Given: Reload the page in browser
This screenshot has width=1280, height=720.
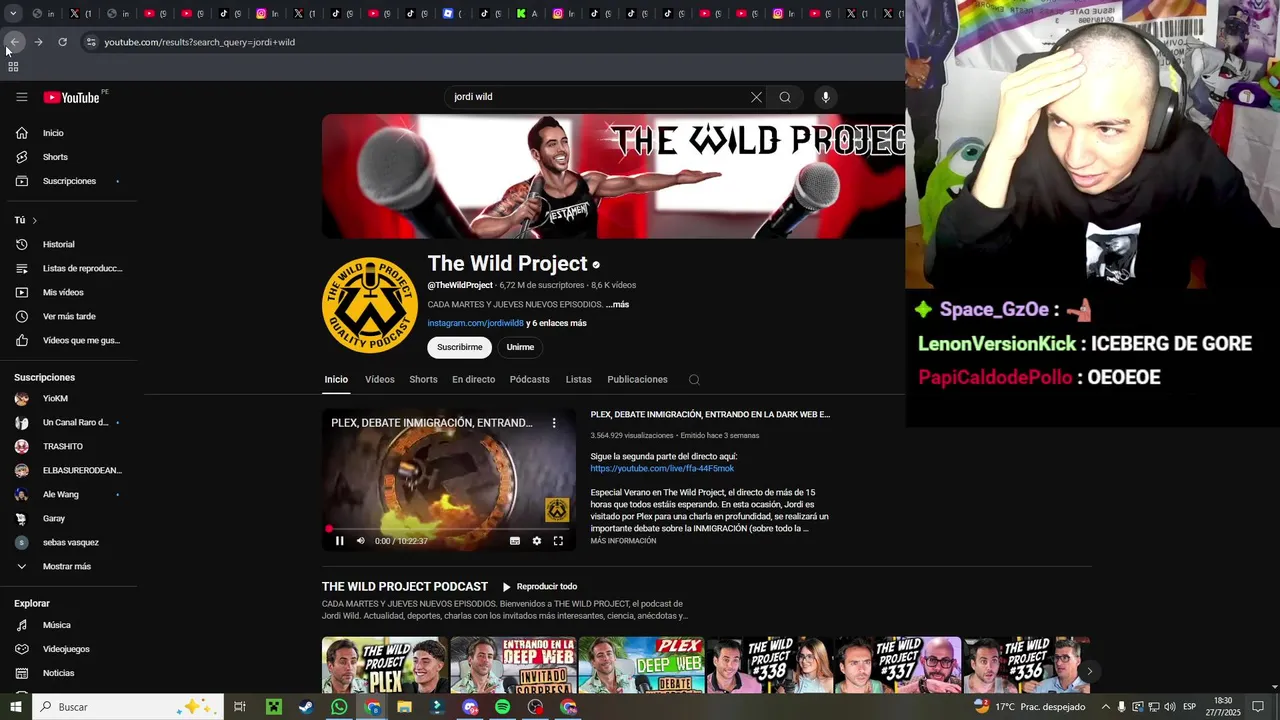Looking at the screenshot, I should 62,42.
